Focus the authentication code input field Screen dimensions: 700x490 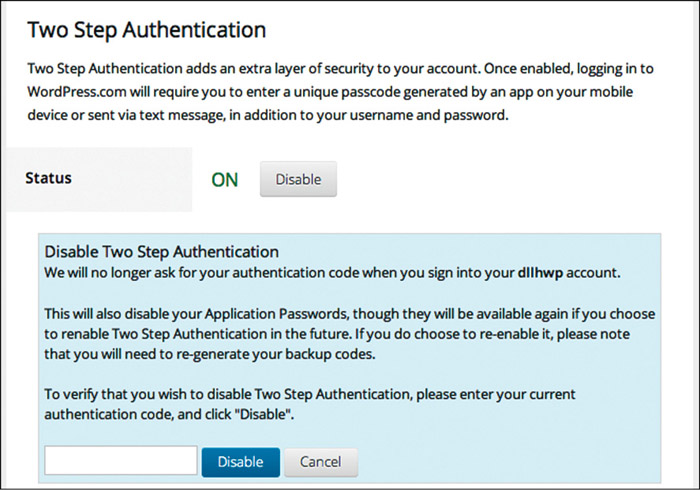(x=121, y=461)
